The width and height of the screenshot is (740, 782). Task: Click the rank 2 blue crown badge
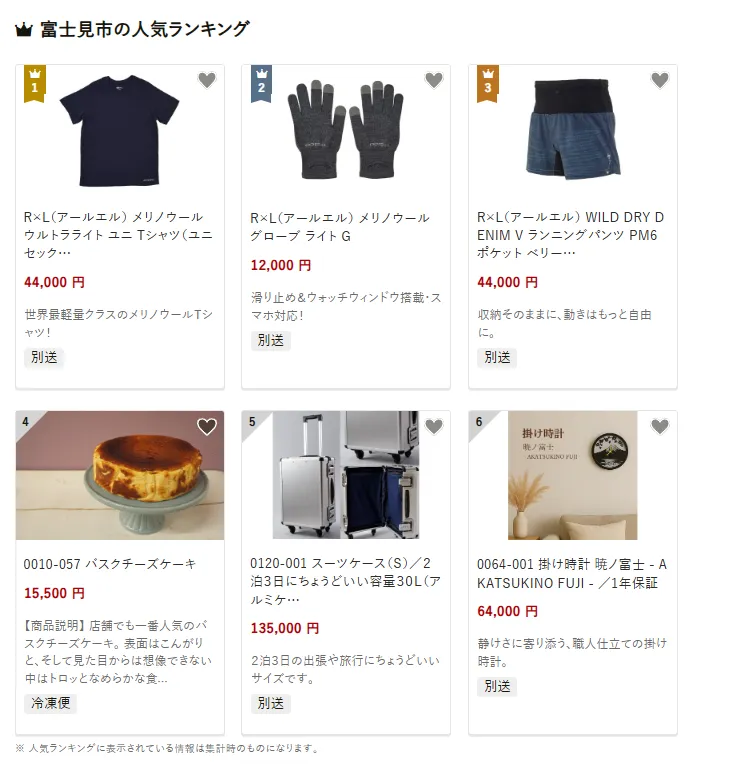click(261, 84)
